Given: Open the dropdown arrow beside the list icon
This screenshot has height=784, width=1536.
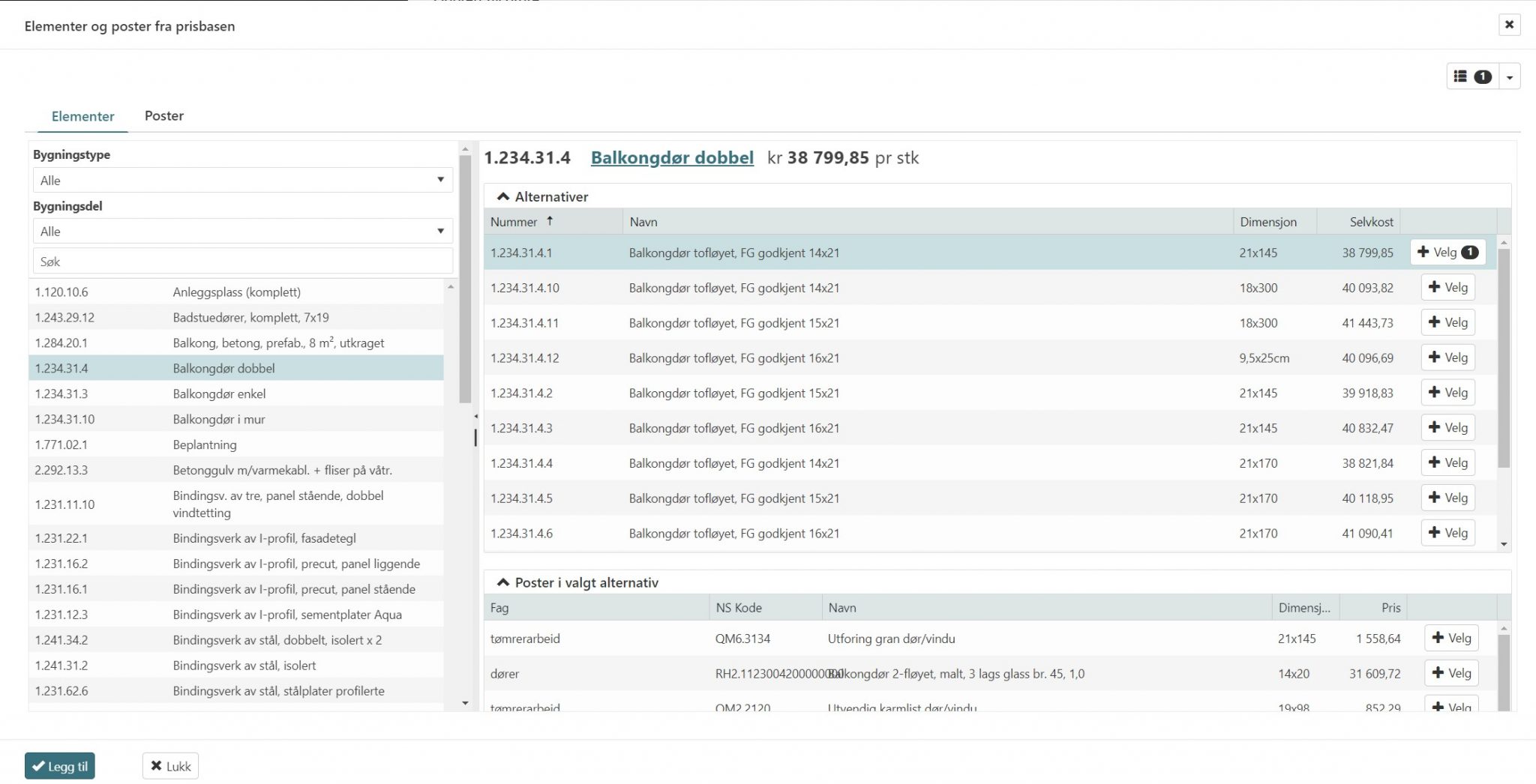Looking at the screenshot, I should point(1510,77).
